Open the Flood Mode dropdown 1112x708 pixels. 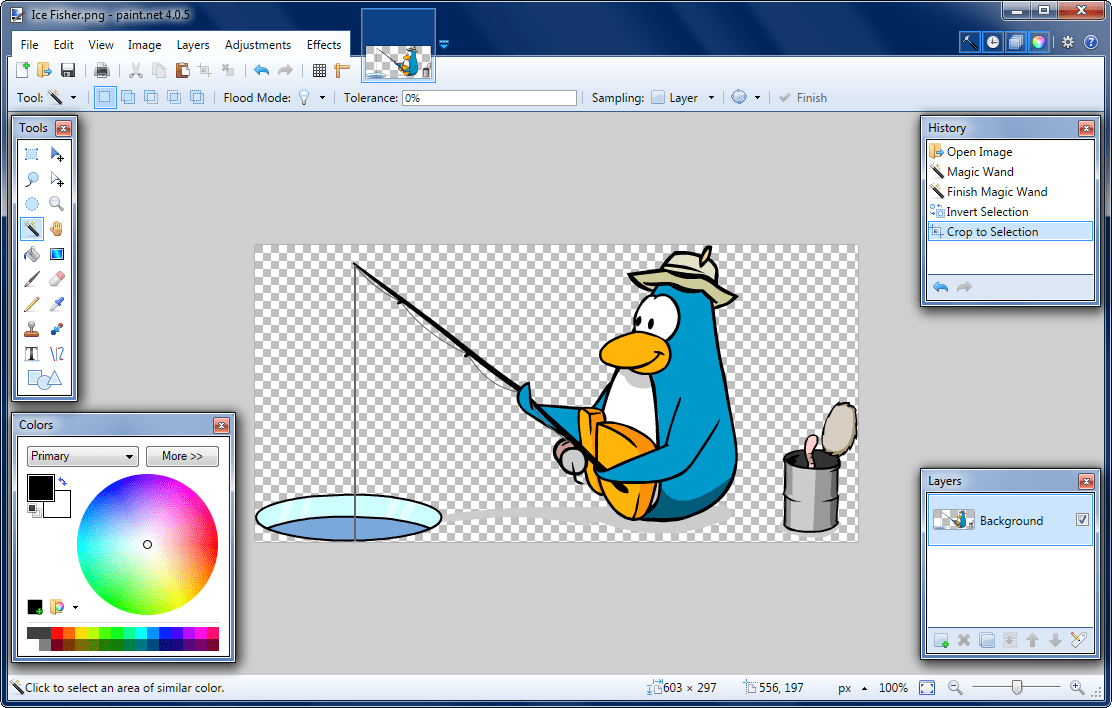[323, 97]
